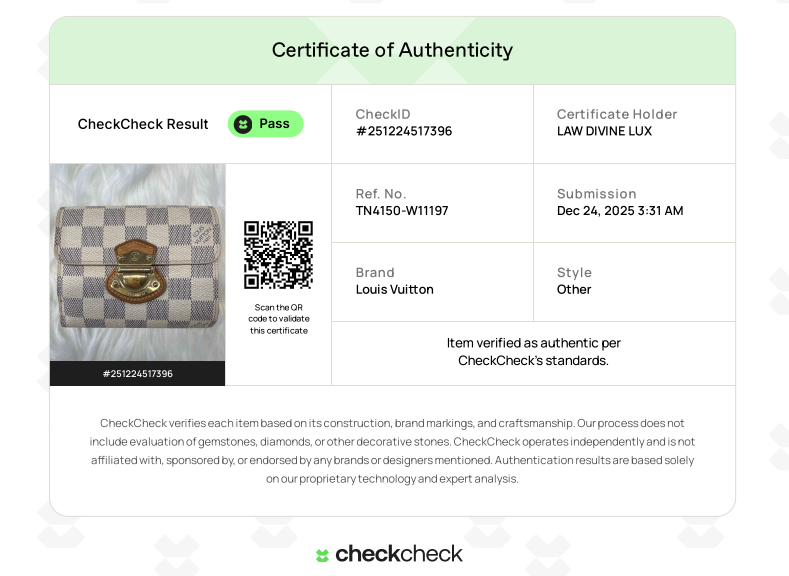Image resolution: width=789 pixels, height=576 pixels.
Task: Click the Ref. No. value TN4150-W11197
Action: click(x=402, y=210)
